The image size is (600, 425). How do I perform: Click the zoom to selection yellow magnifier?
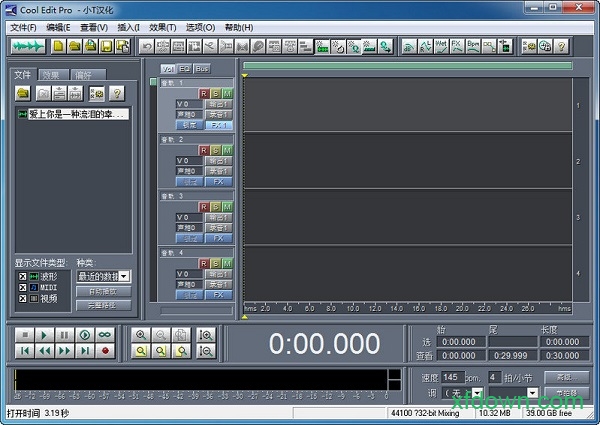[x=141, y=351]
